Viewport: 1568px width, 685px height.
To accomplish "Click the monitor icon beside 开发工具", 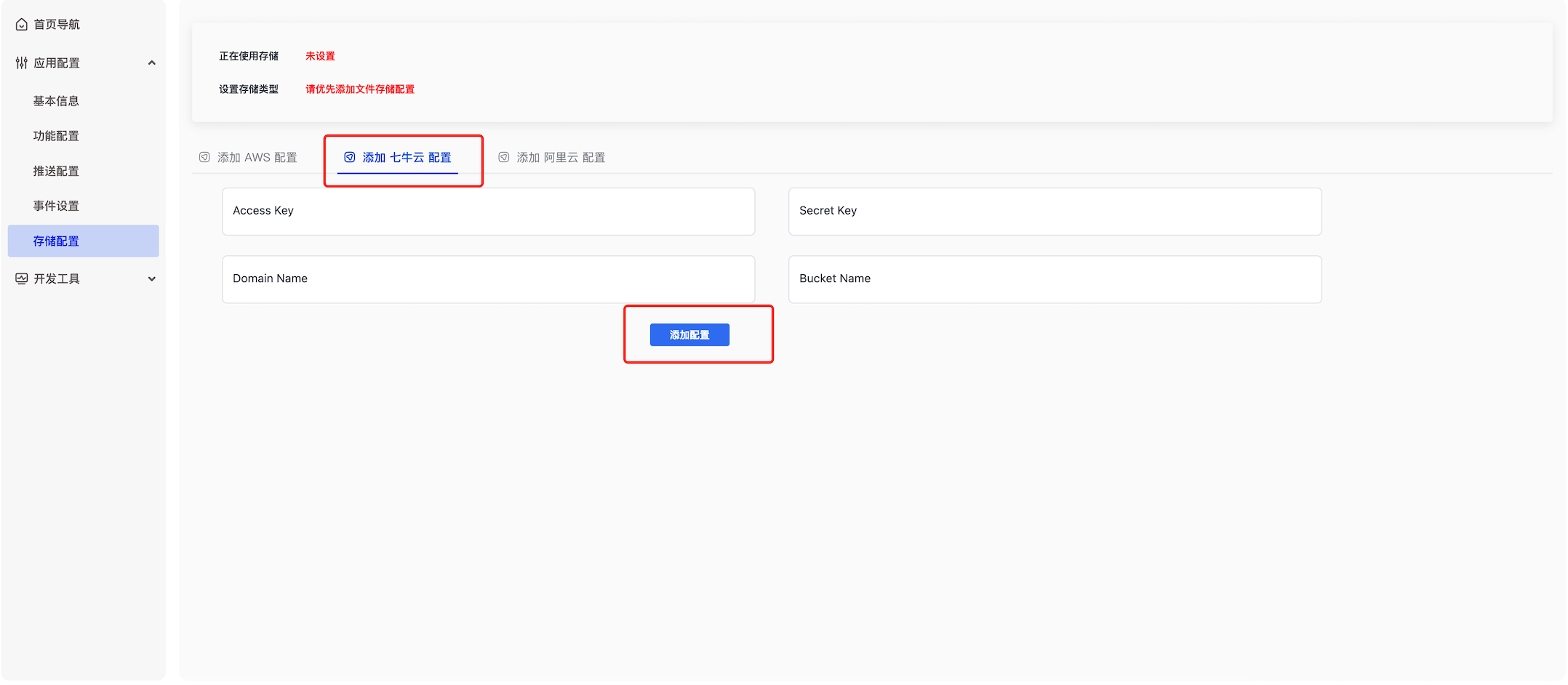I will point(22,279).
